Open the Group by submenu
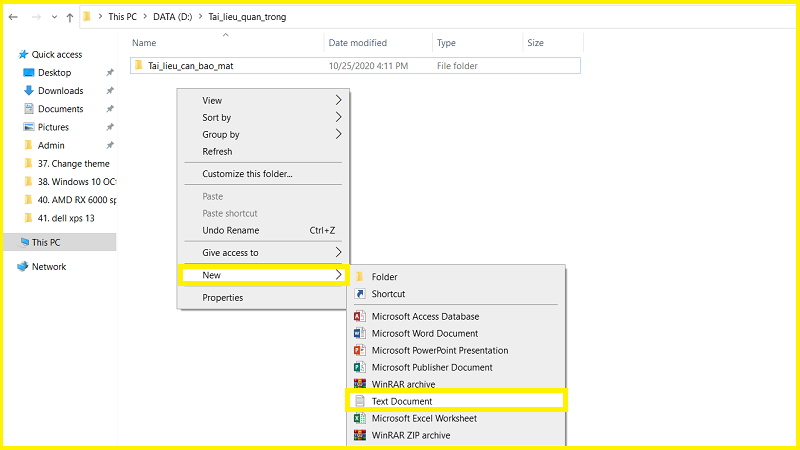 [x=263, y=135]
